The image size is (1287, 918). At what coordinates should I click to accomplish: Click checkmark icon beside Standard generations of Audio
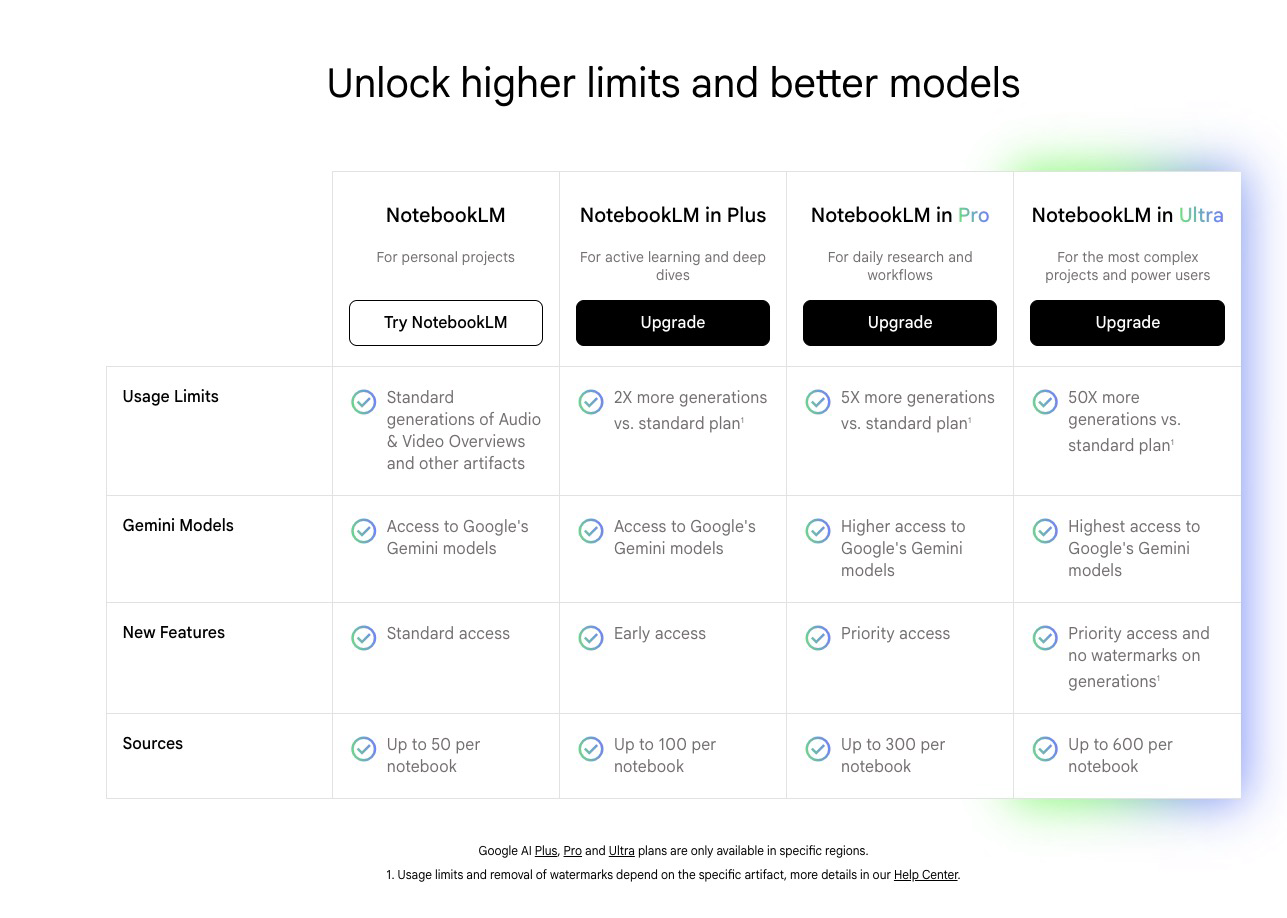coord(364,402)
